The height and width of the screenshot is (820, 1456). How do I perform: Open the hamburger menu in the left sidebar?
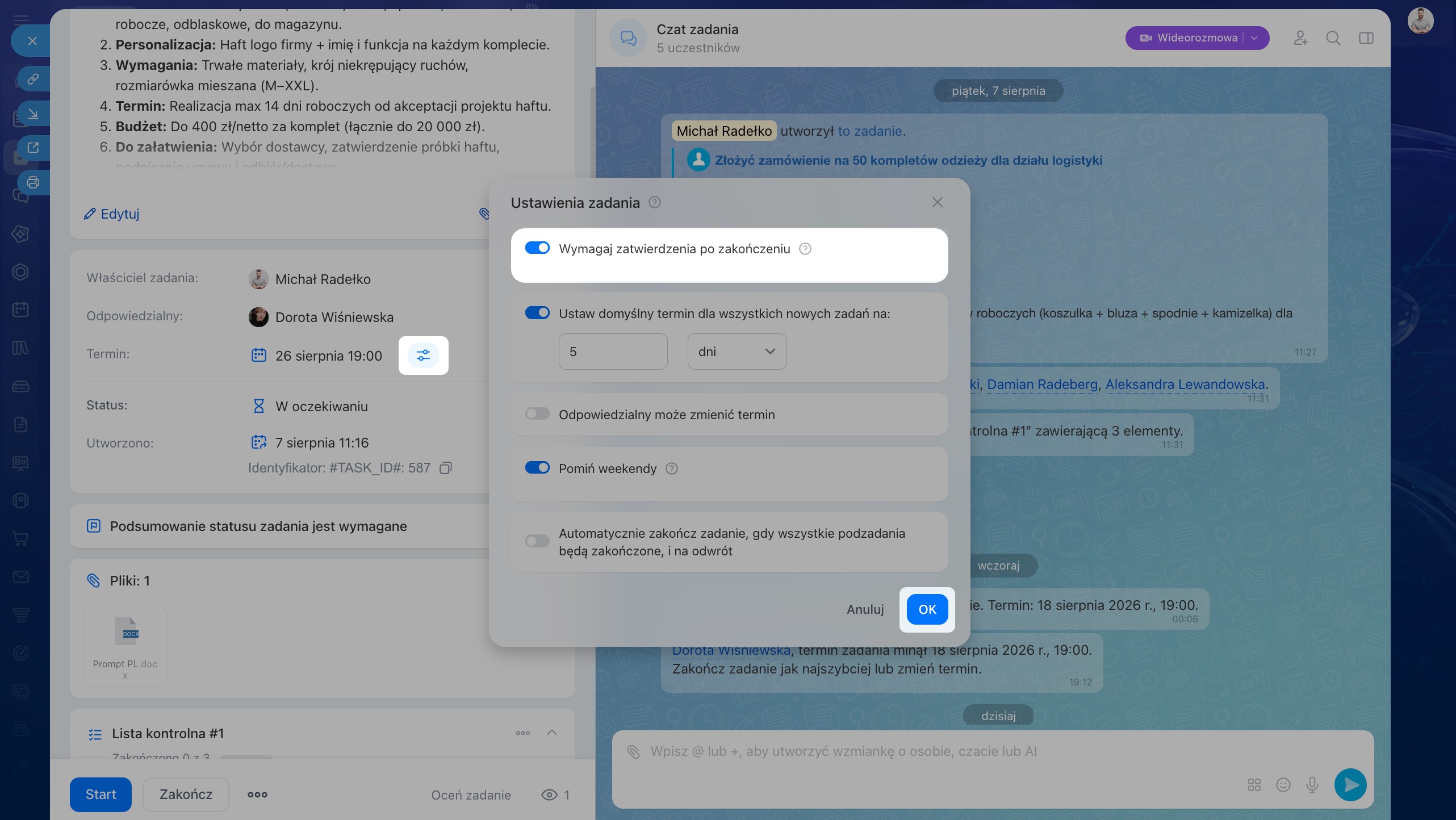21,19
